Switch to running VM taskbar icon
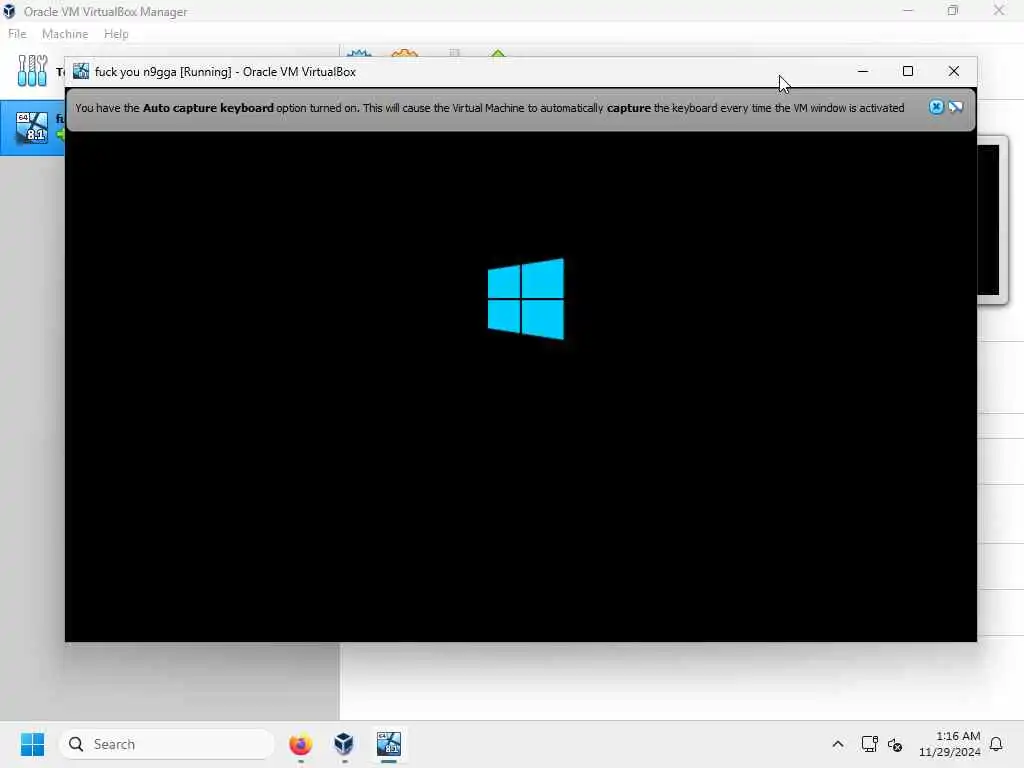Image resolution: width=1024 pixels, height=768 pixels. tap(389, 744)
